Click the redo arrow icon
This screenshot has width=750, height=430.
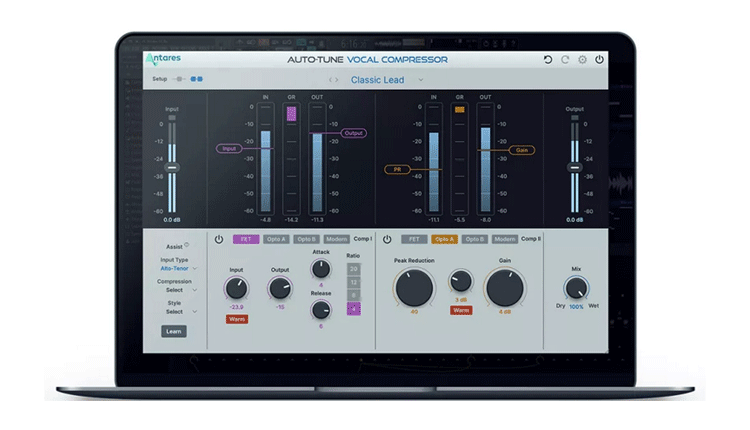tap(565, 60)
